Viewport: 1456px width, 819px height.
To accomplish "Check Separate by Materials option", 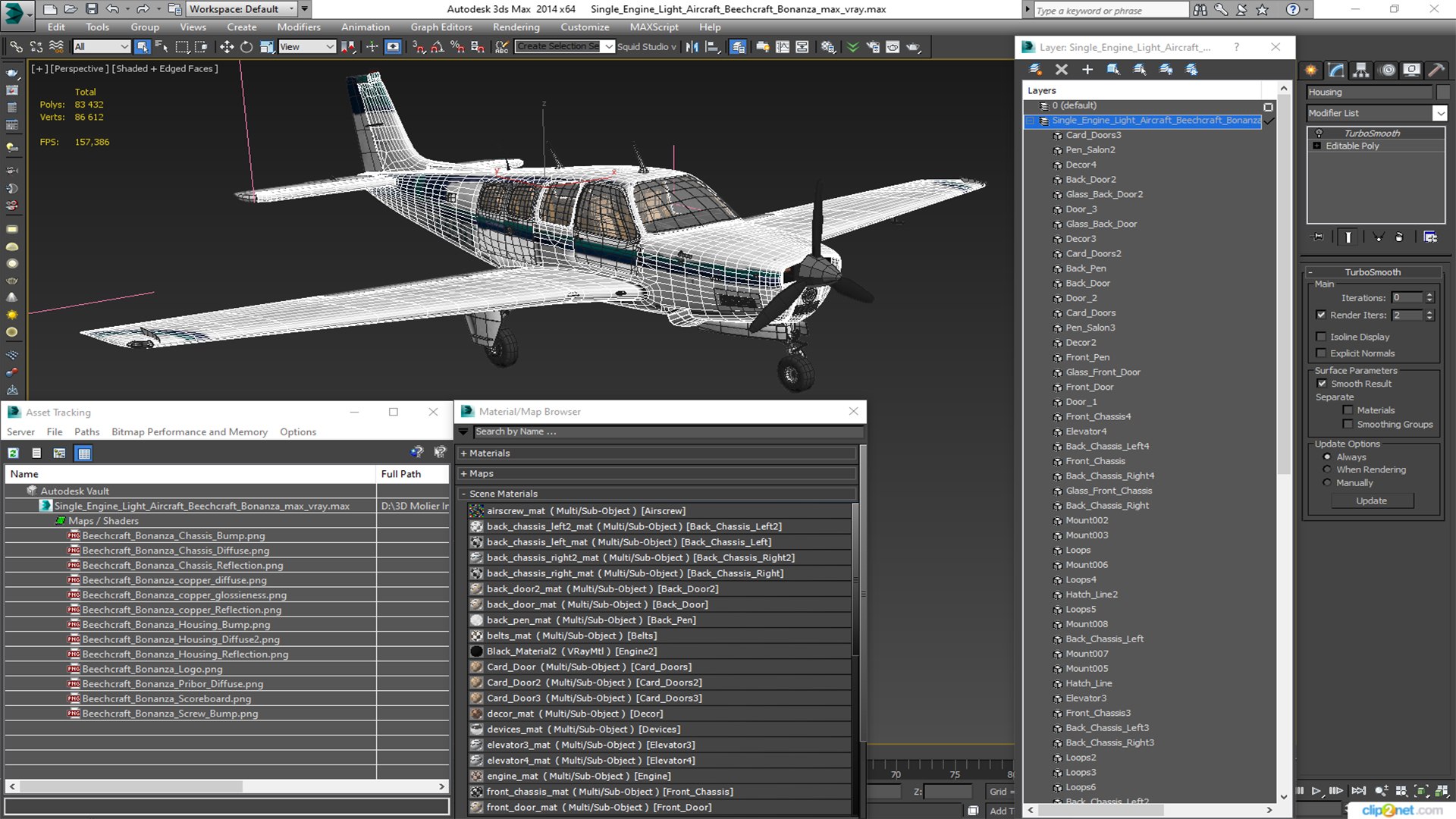I will click(x=1348, y=410).
